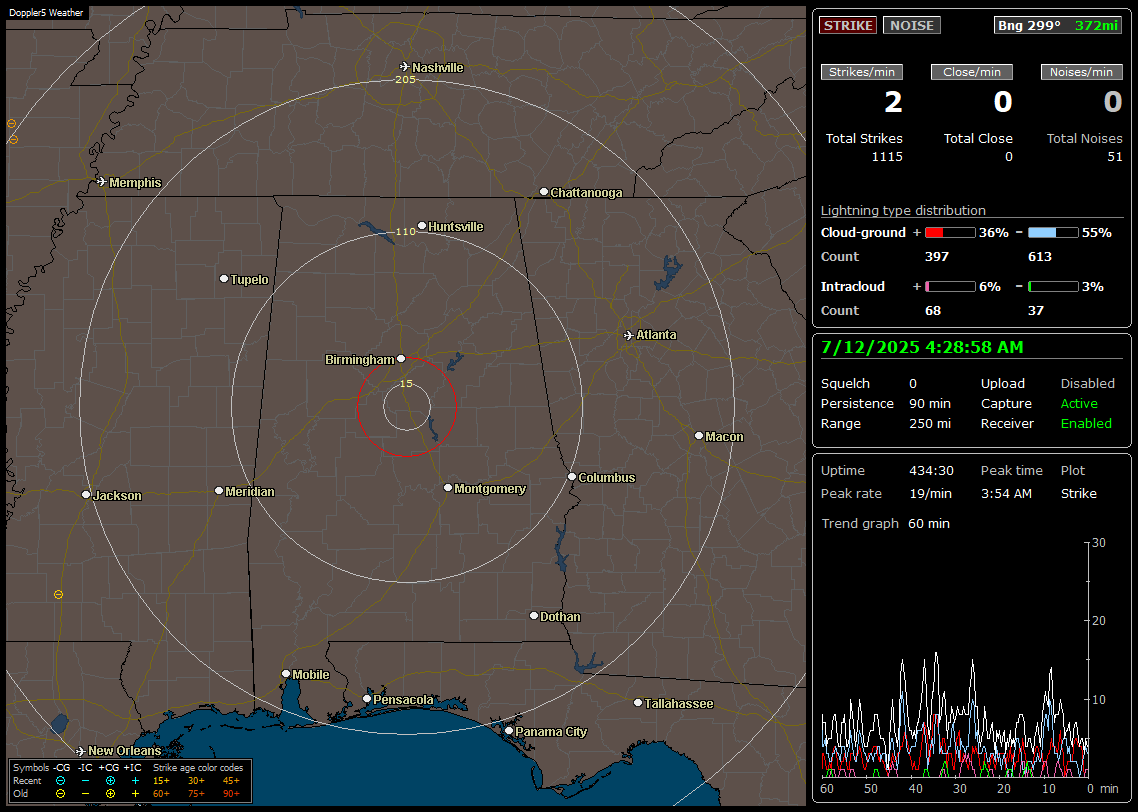Click the Doppler5 Weather title label
The height and width of the screenshot is (812, 1138).
[x=46, y=12]
